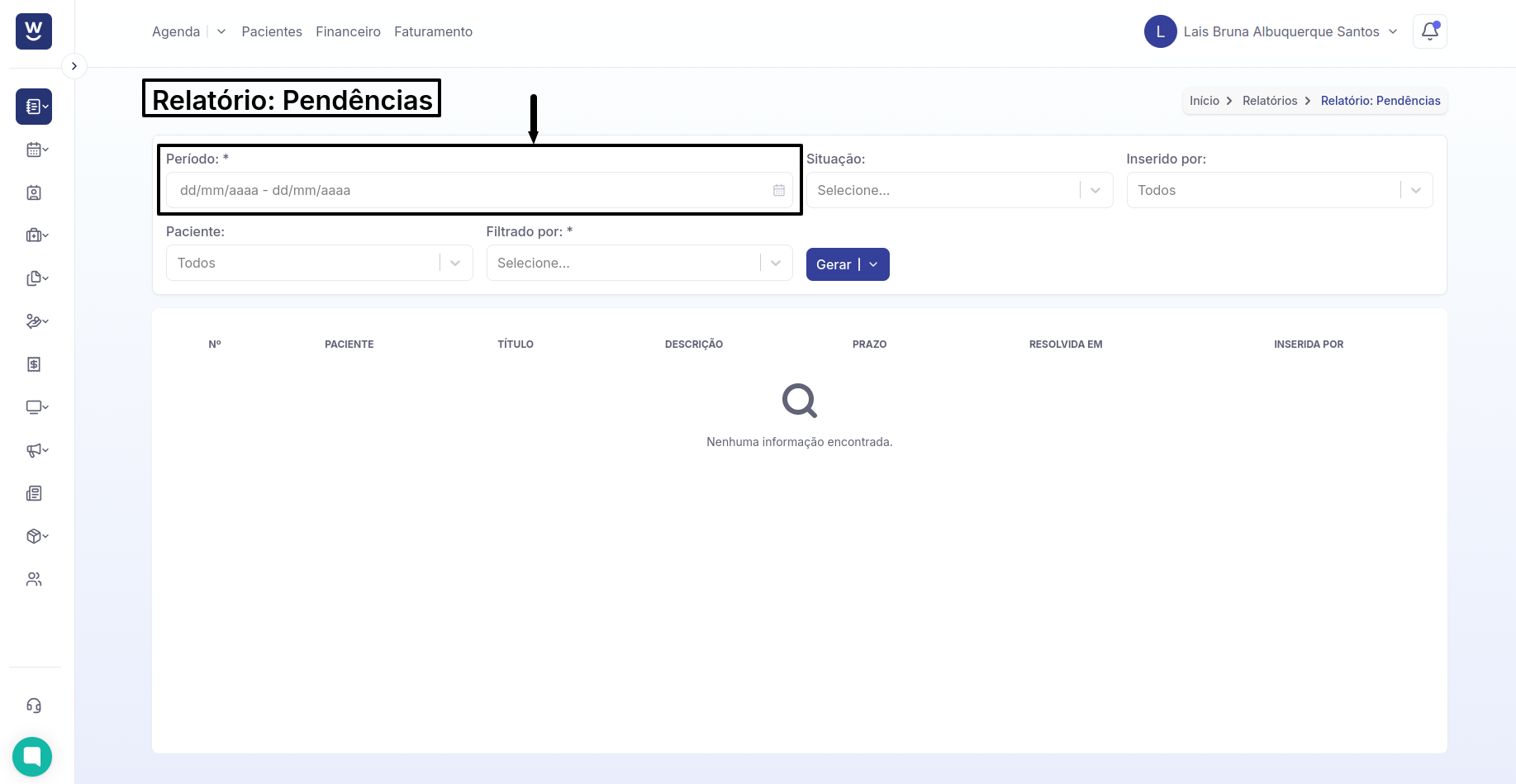Open the patient badge icon in the sidebar
Image resolution: width=1516 pixels, height=784 pixels.
(34, 192)
